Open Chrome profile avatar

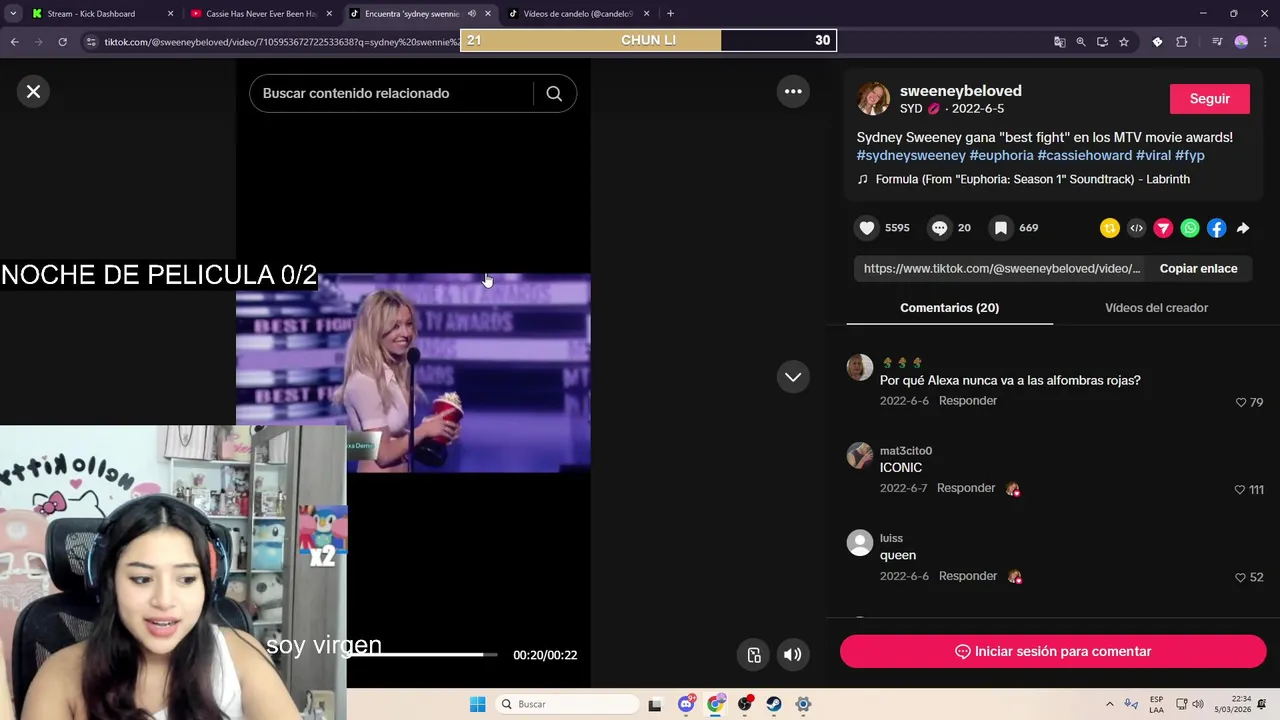pyautogui.click(x=1241, y=42)
